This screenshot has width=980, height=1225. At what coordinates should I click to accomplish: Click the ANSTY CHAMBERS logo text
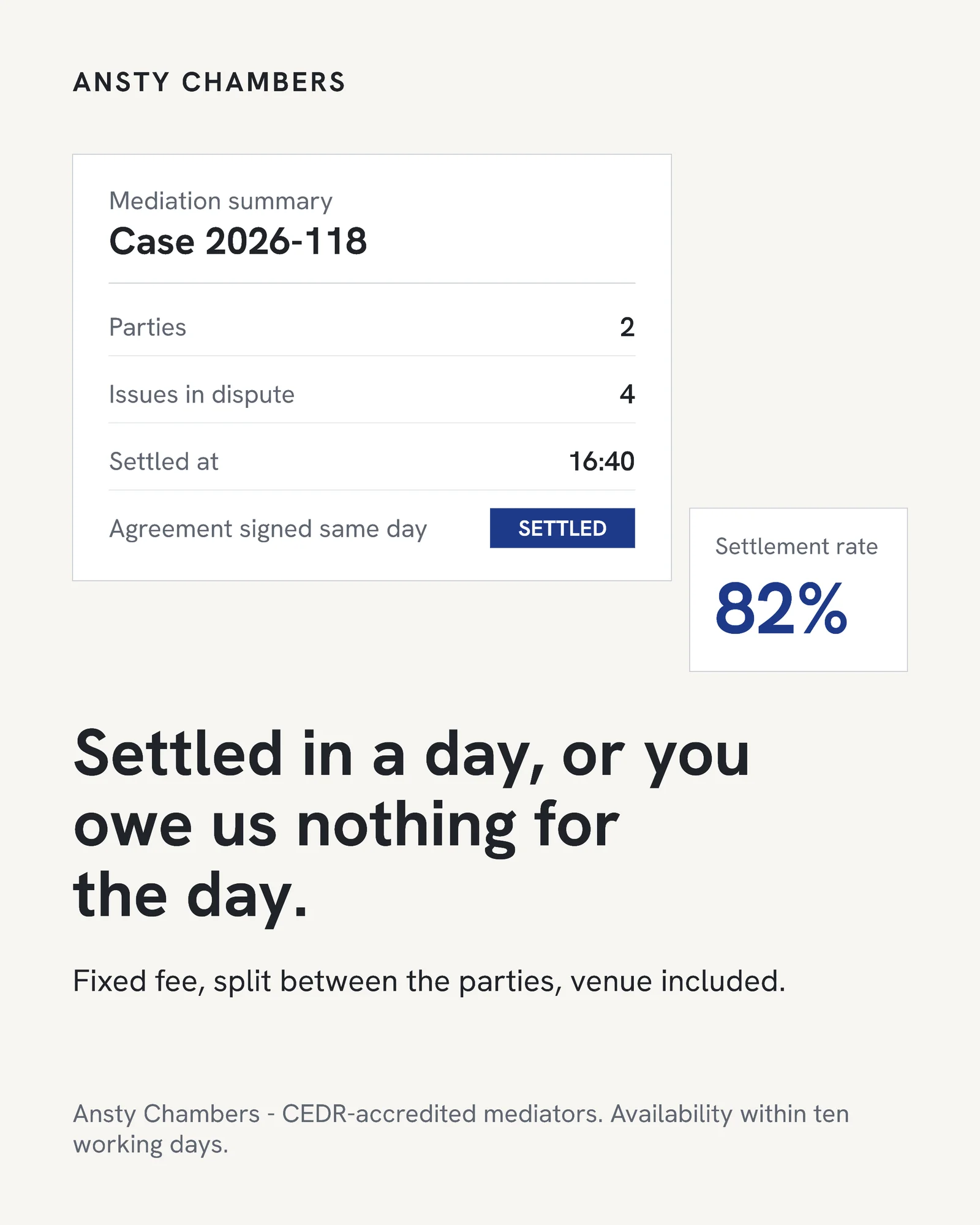209,82
